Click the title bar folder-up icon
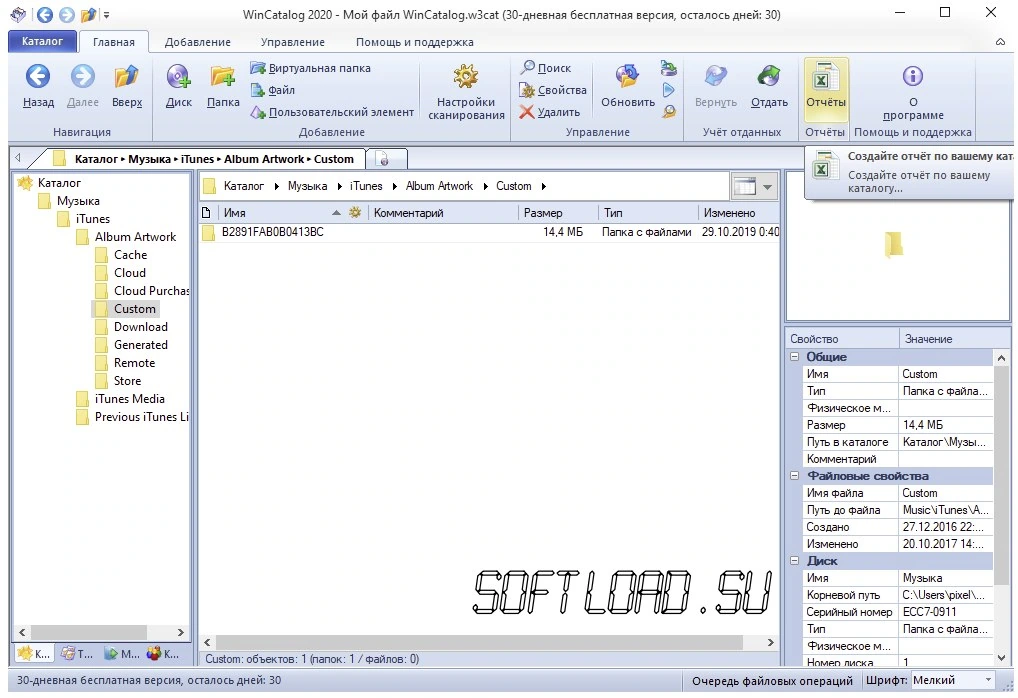Image resolution: width=1018 pixels, height=698 pixels. (88, 14)
